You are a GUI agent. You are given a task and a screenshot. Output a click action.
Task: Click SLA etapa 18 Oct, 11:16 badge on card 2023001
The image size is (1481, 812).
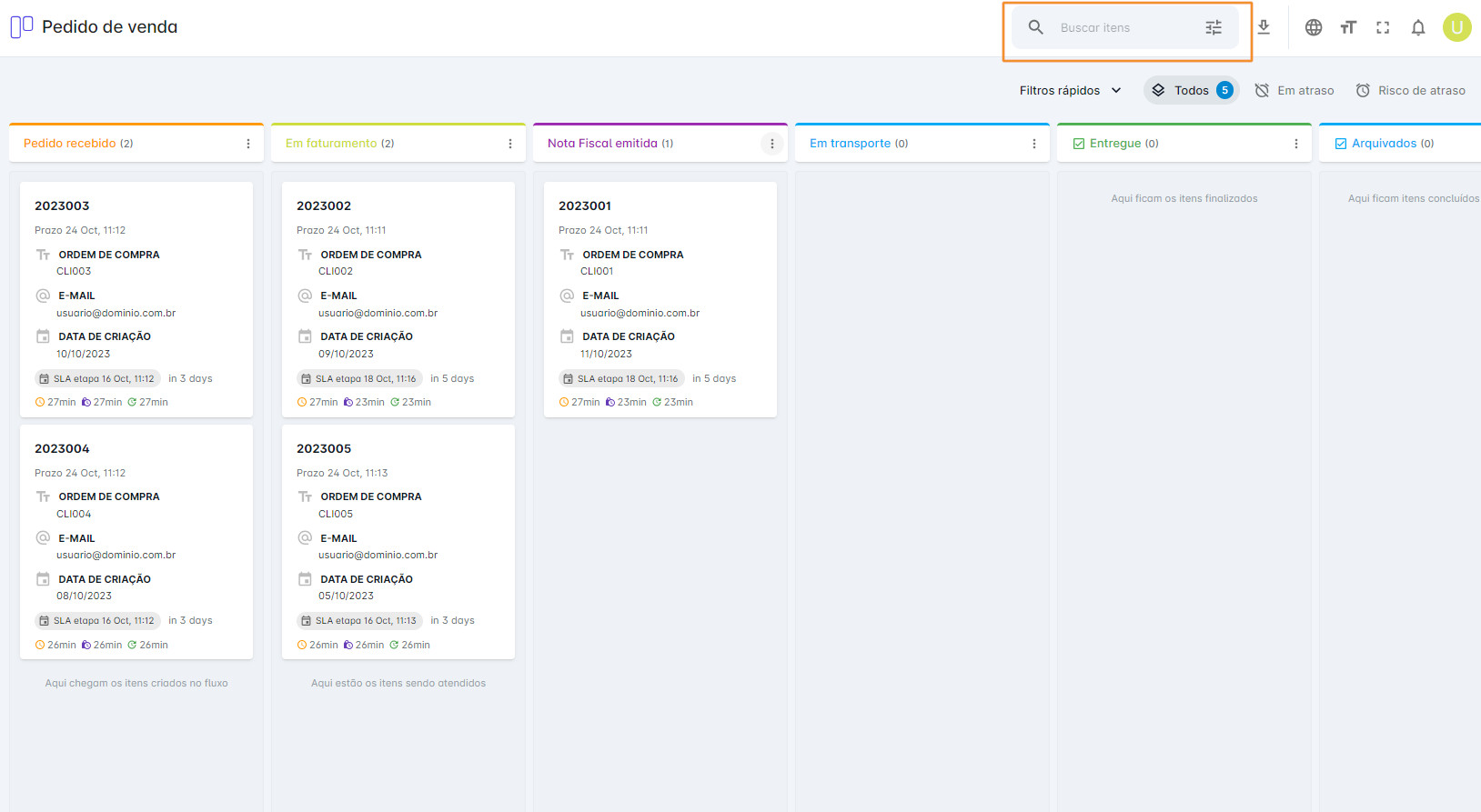pos(621,378)
